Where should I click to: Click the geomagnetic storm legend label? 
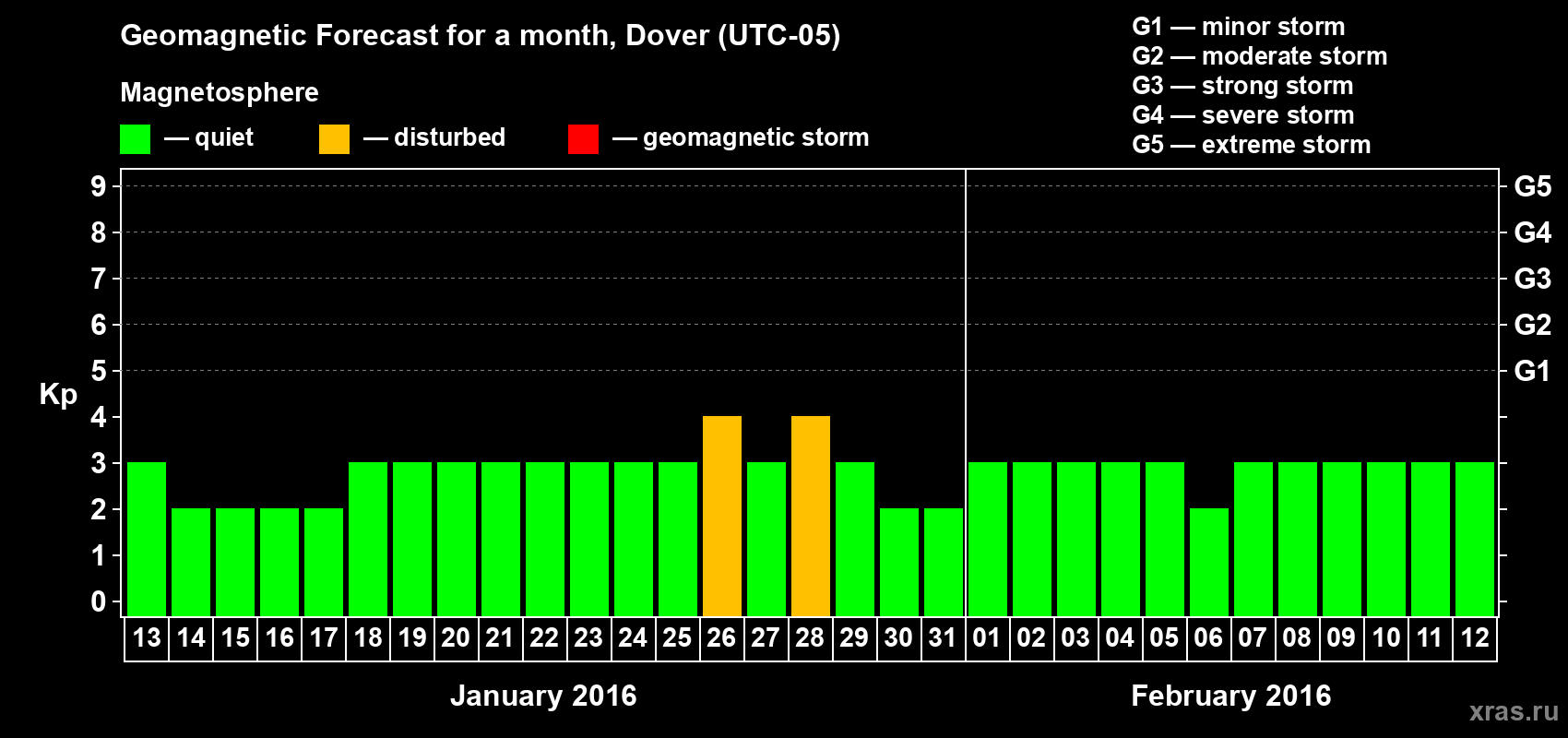point(755,138)
